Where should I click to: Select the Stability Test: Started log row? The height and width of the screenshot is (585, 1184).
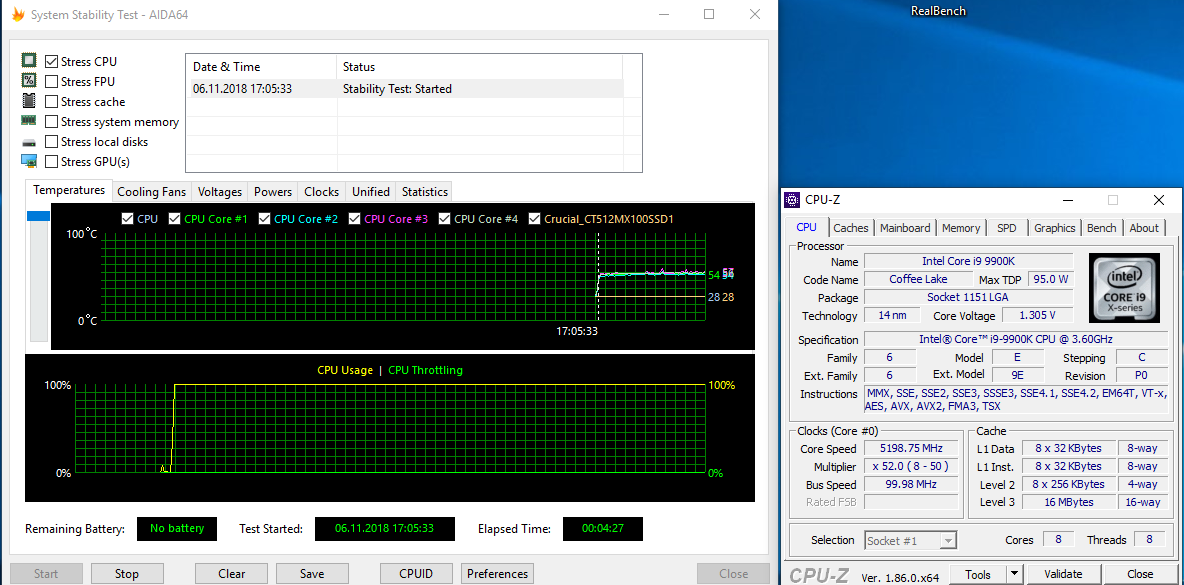tap(405, 89)
